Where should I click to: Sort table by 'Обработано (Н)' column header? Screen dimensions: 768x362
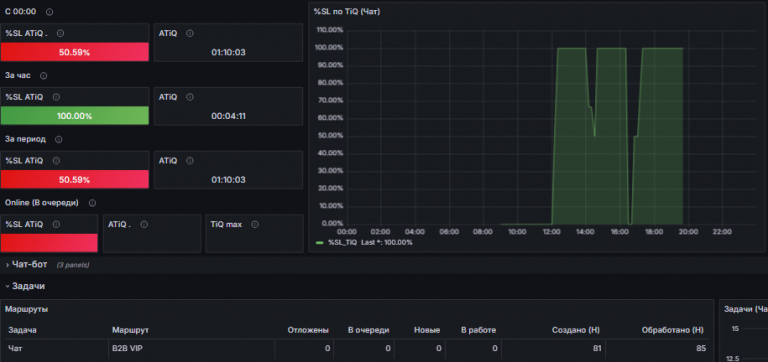672,330
